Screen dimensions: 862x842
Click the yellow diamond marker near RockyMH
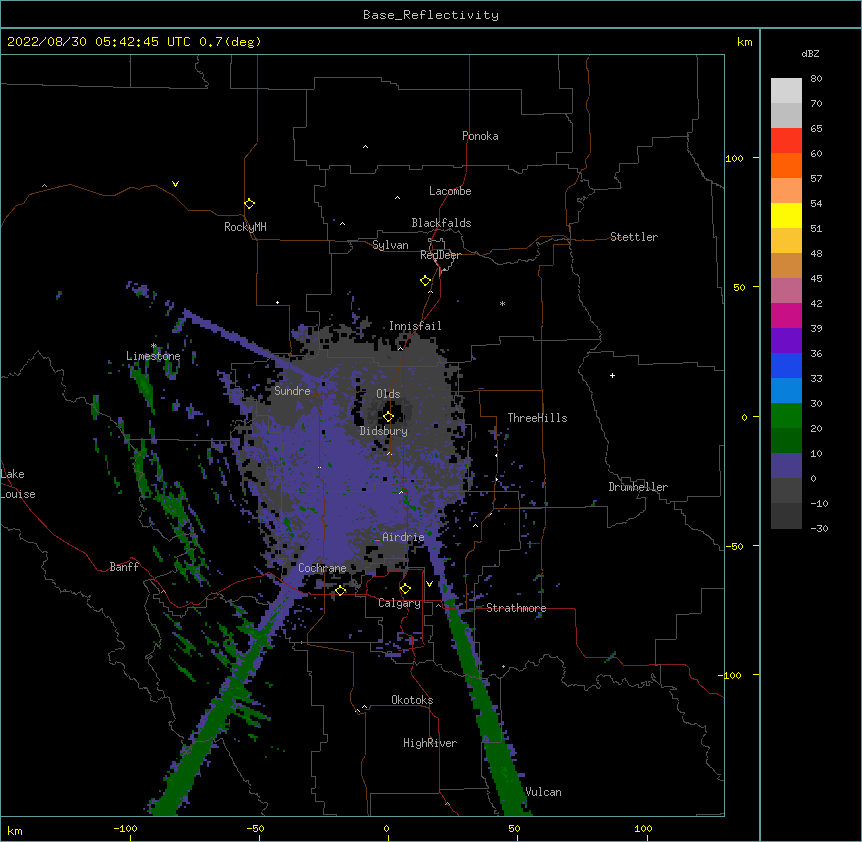[x=250, y=204]
